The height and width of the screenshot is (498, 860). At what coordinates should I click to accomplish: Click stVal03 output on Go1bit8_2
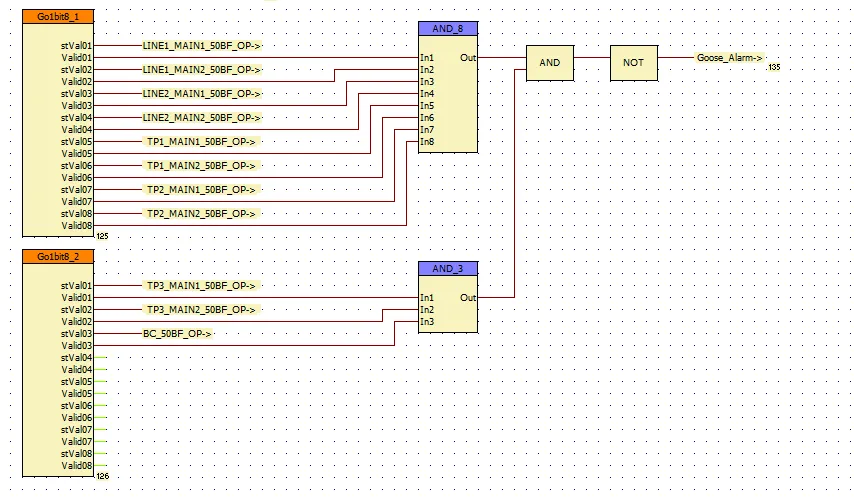tap(76, 334)
